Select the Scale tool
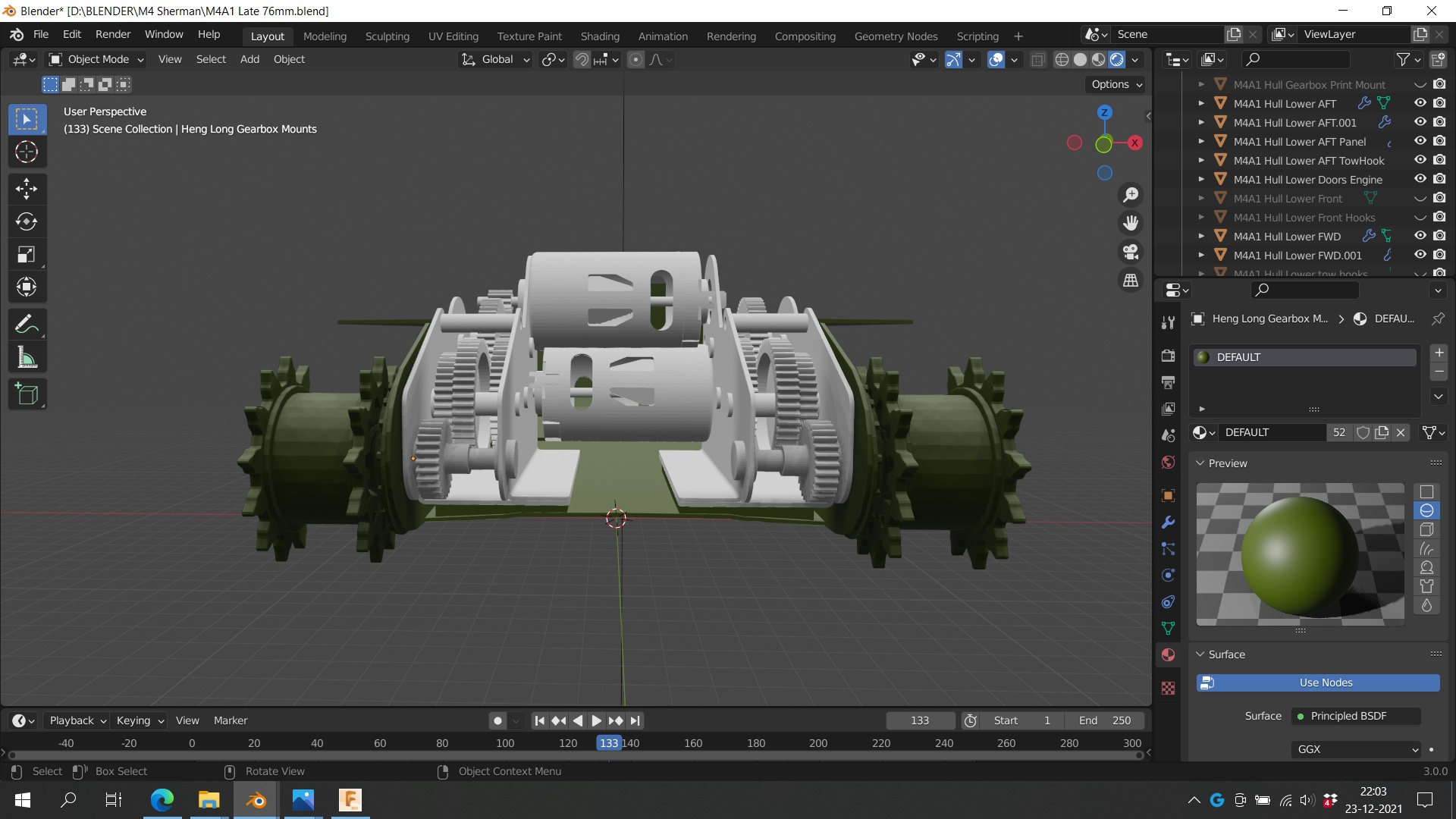This screenshot has width=1456, height=819. point(27,254)
